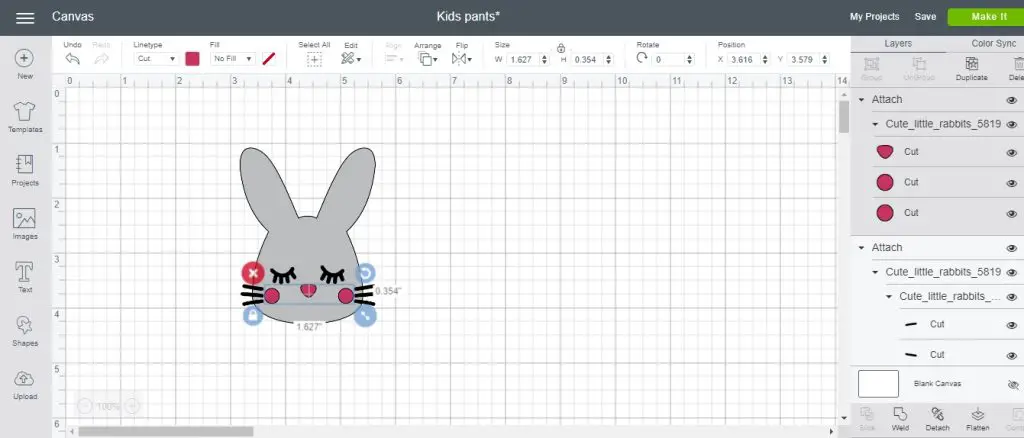
Task: Open the Flip menu
Action: [462, 59]
